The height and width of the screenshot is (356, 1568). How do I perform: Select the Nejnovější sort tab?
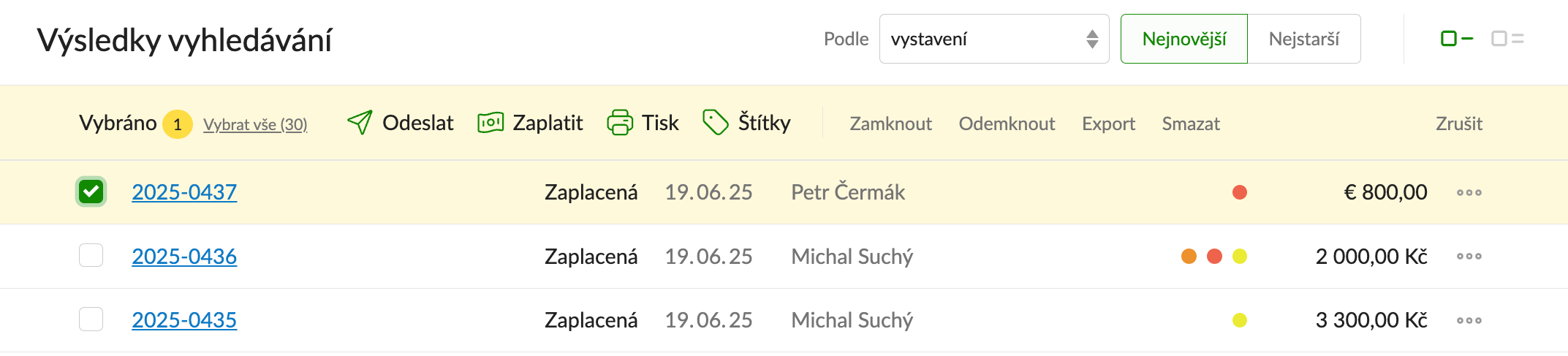point(1184,39)
